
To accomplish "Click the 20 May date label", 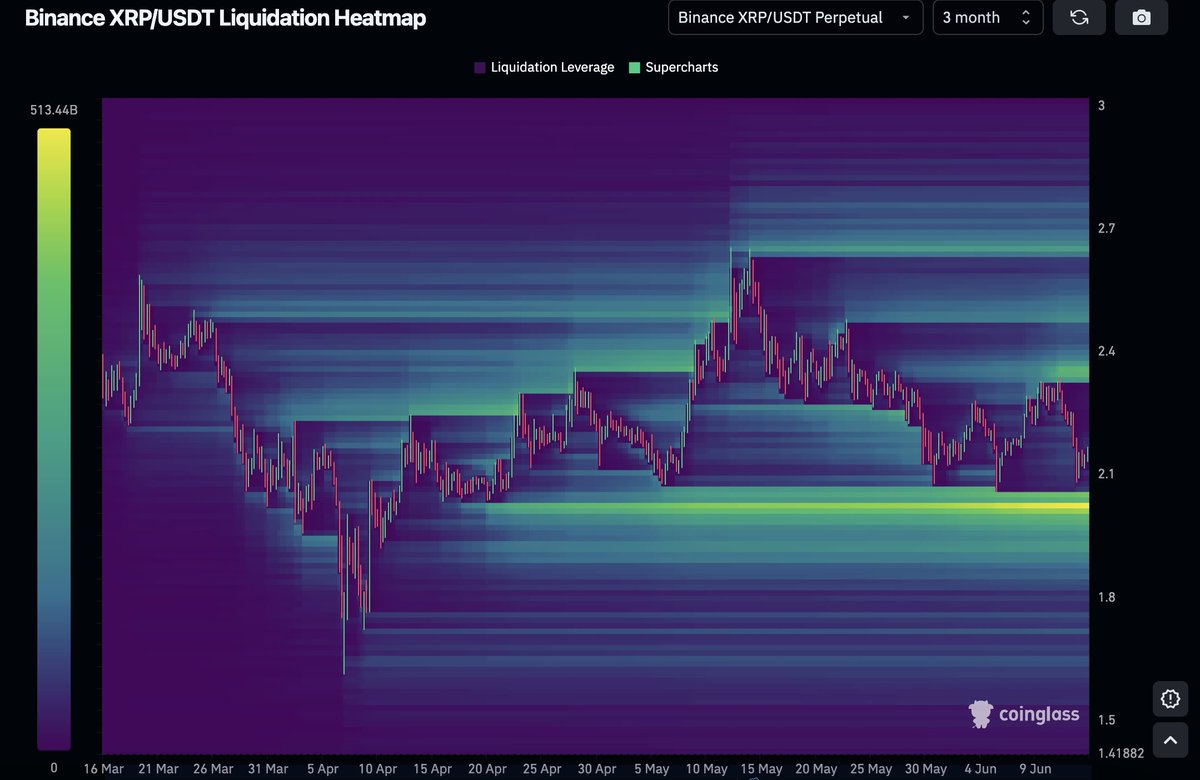I will [816, 769].
